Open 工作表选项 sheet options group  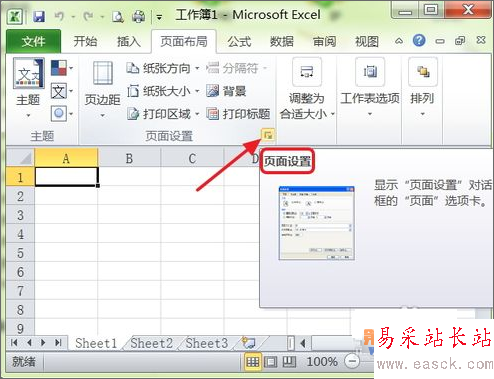tap(370, 87)
